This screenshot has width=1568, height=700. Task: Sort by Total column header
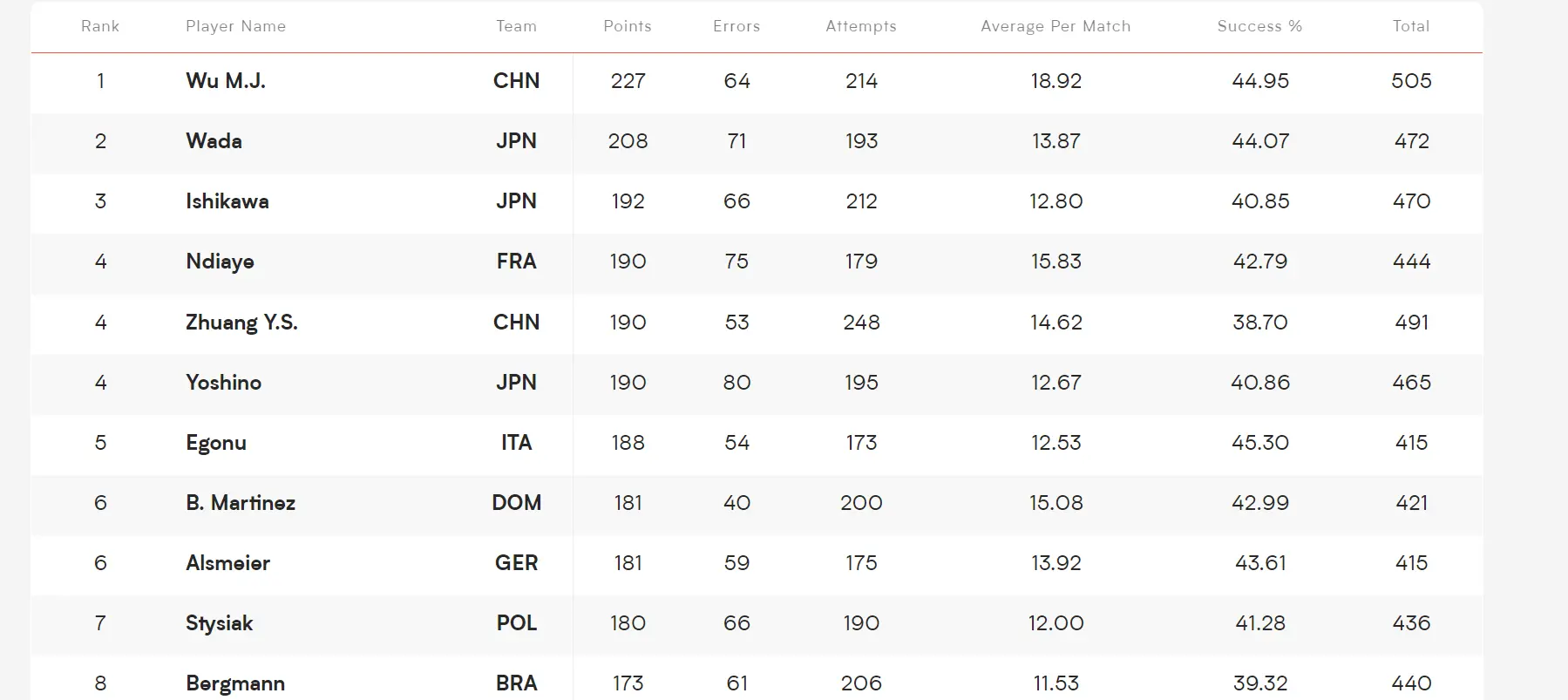click(1411, 26)
